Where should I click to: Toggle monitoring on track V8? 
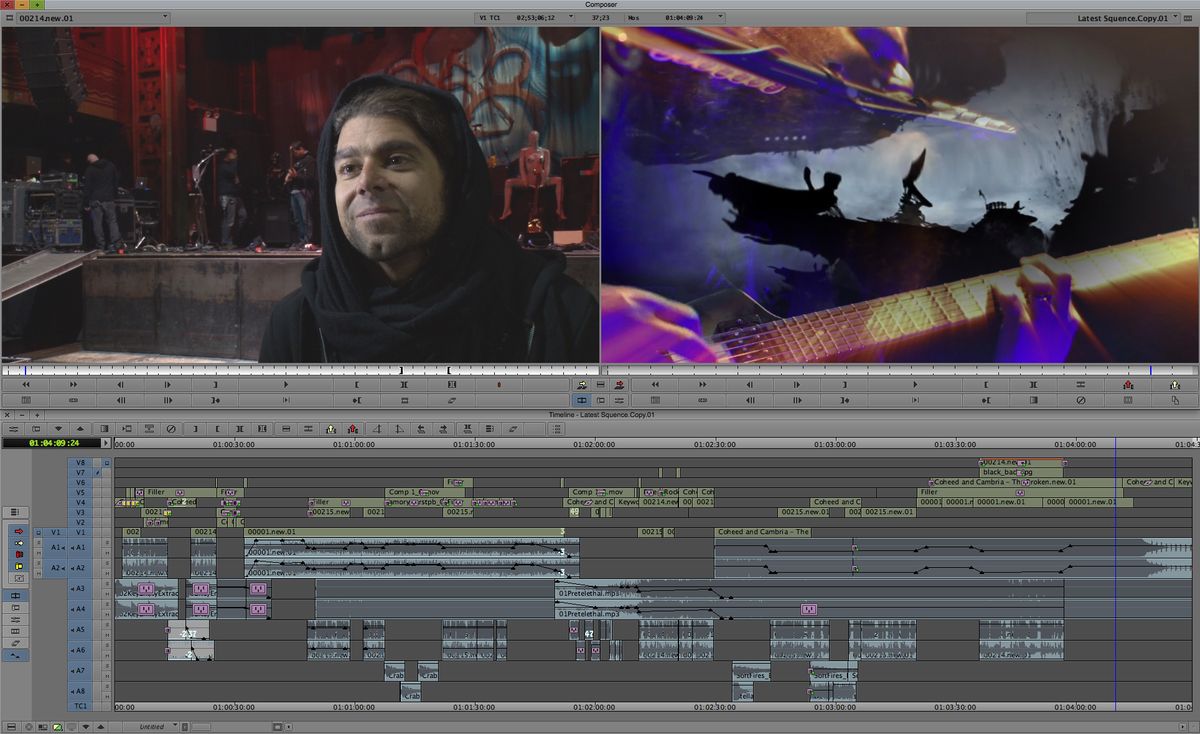pos(106,462)
